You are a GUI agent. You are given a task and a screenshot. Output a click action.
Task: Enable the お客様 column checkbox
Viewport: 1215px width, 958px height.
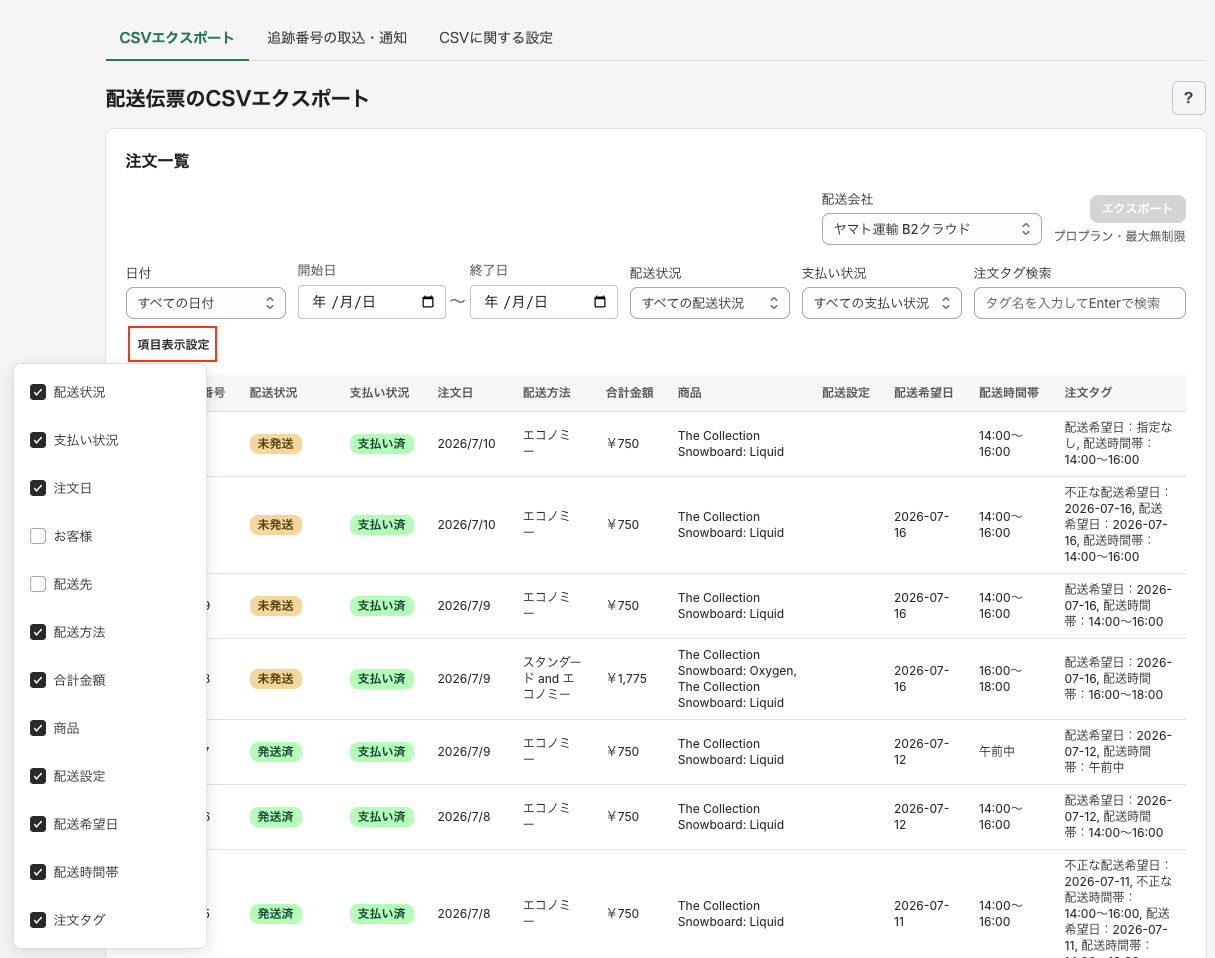click(x=38, y=536)
